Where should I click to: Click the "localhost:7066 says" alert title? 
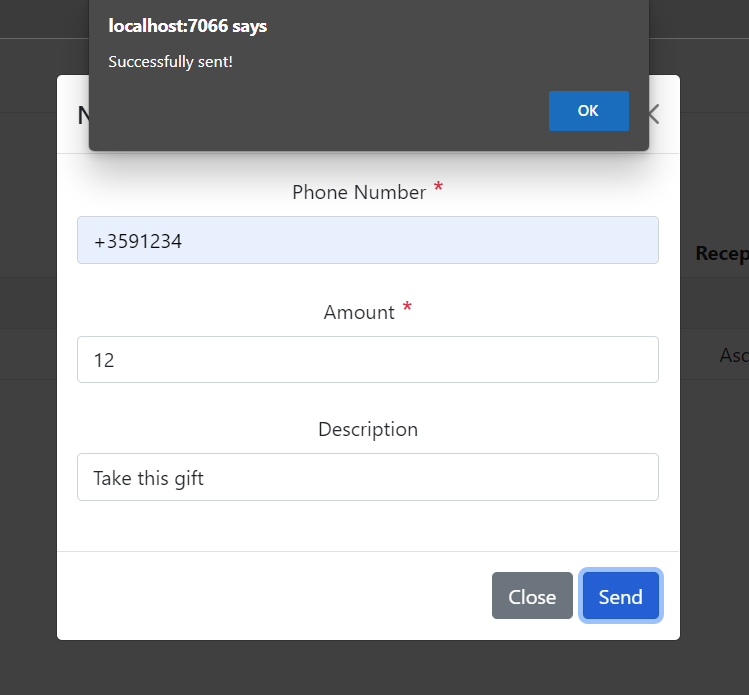(x=188, y=26)
